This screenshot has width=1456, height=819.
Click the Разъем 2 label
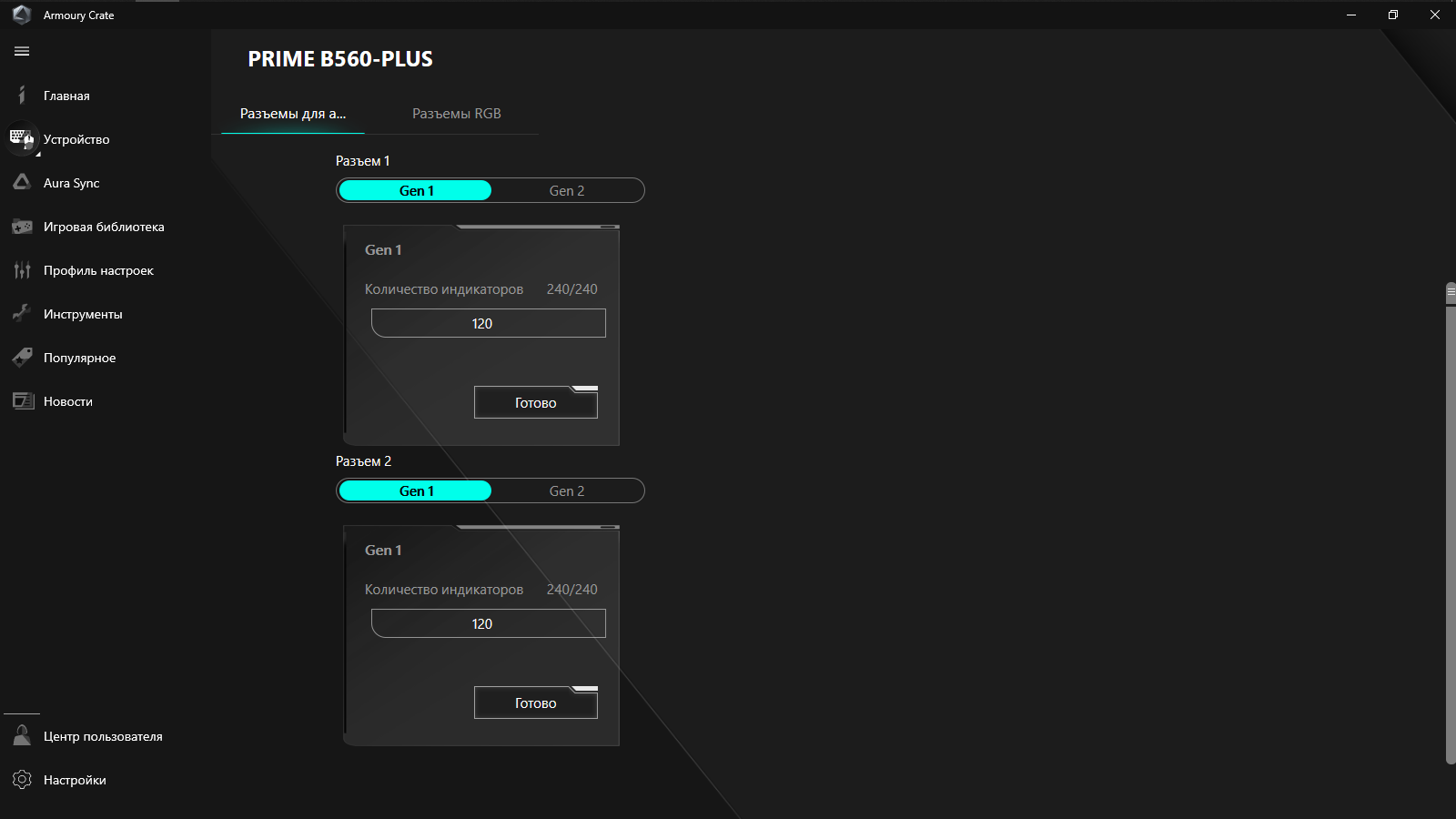tap(363, 461)
